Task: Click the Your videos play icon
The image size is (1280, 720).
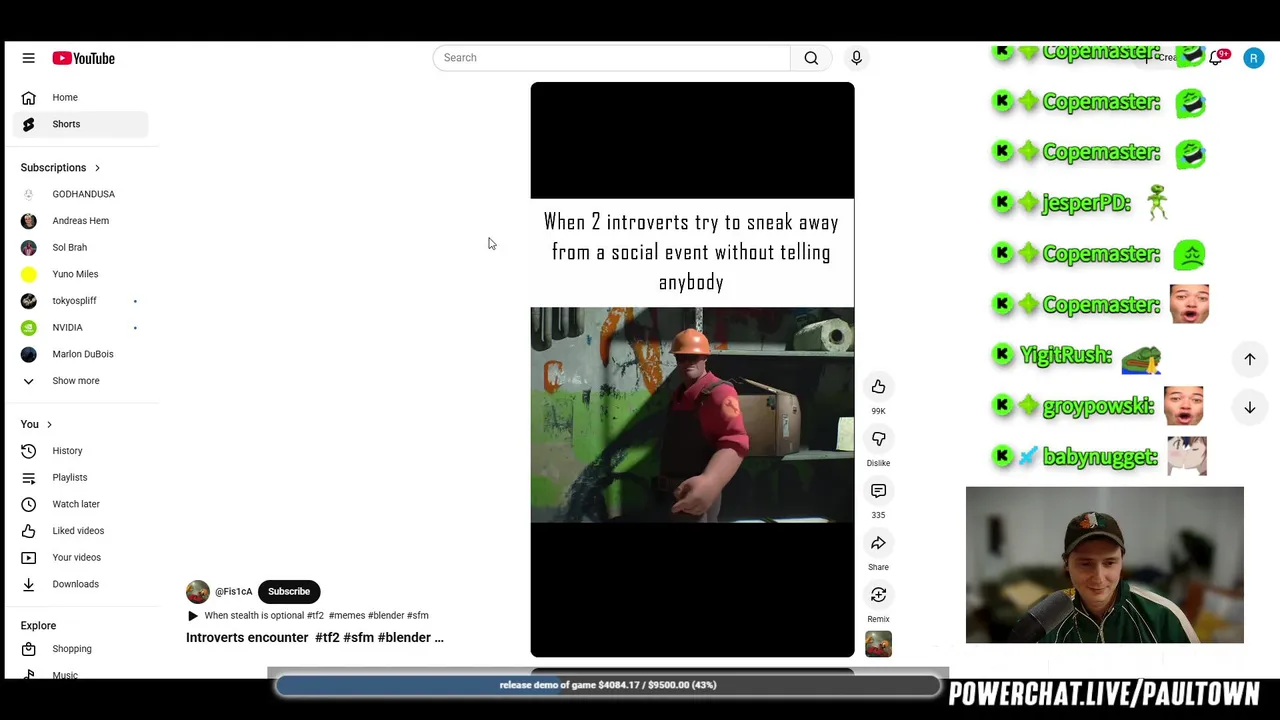Action: [28, 557]
